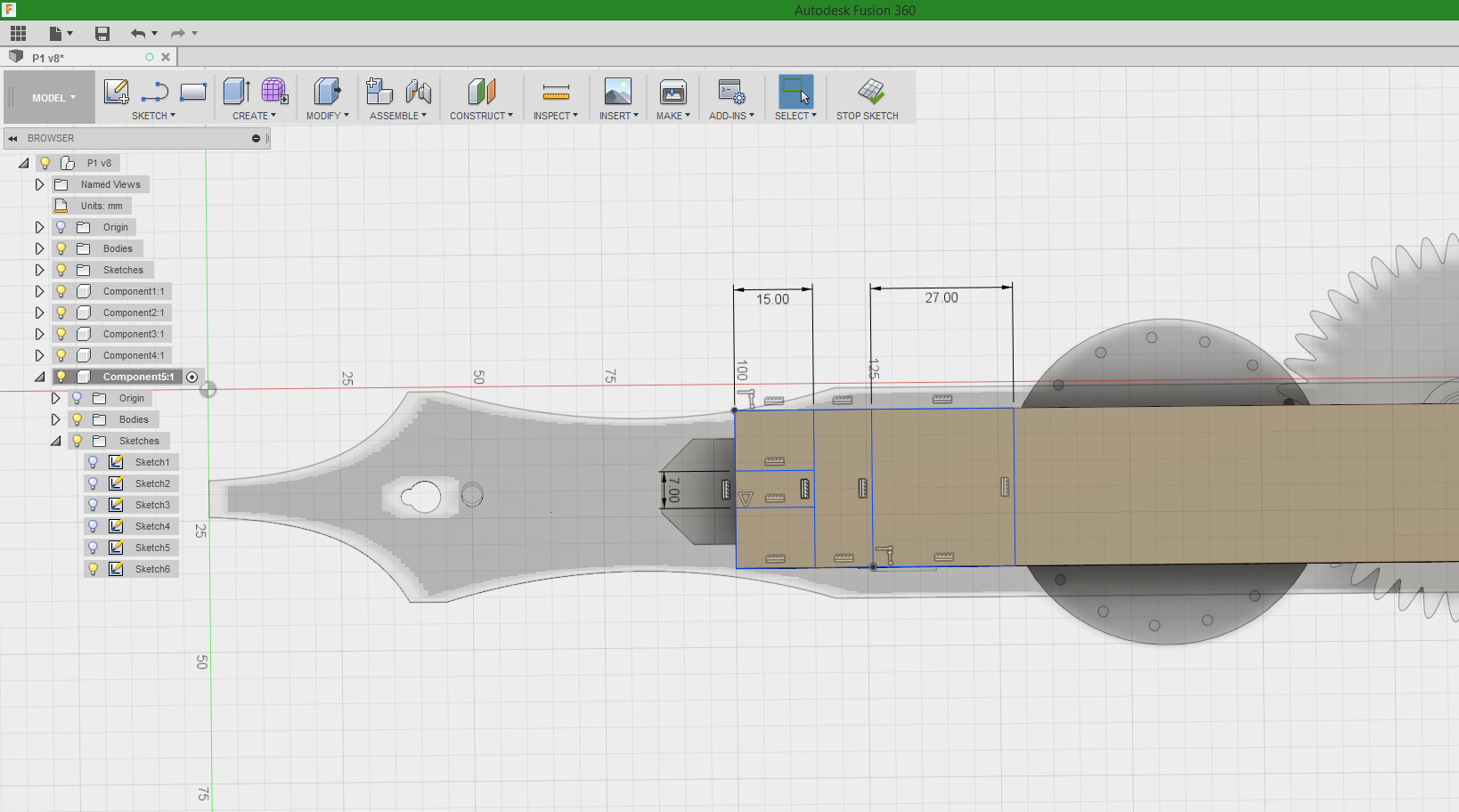Toggle the Component5:1 activate radio button

[x=192, y=377]
